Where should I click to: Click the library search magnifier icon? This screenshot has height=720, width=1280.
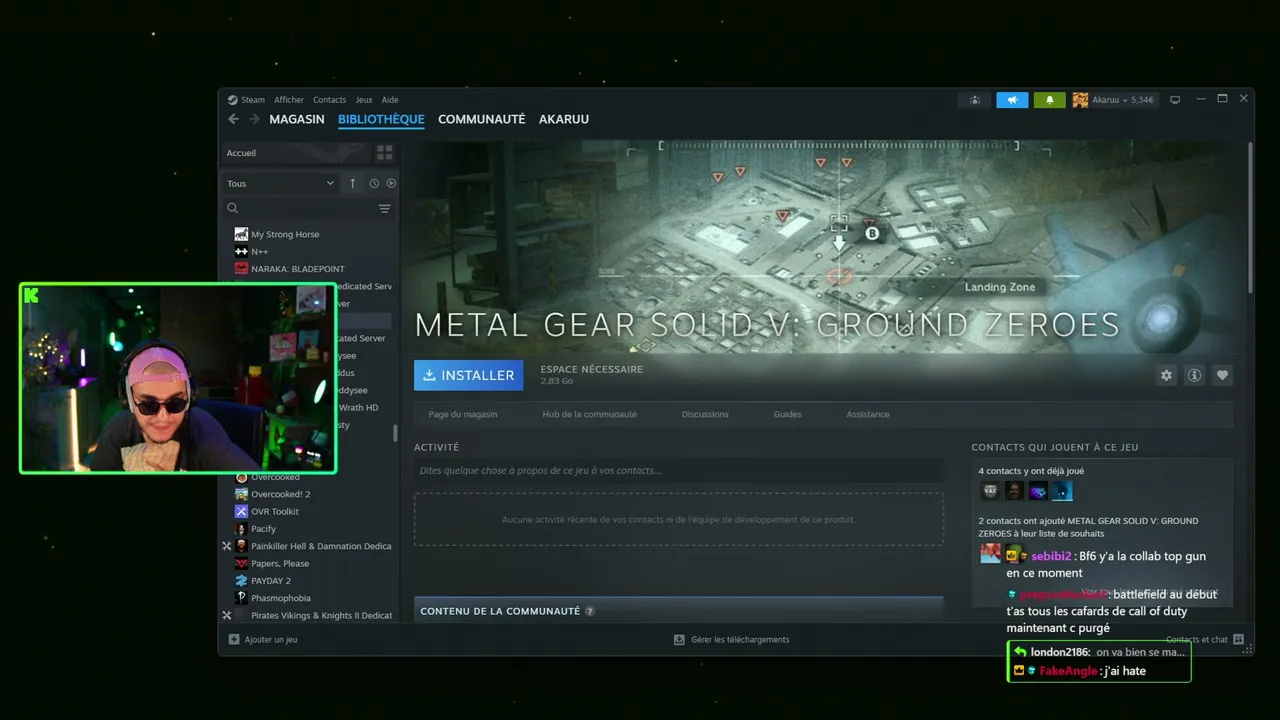(x=233, y=208)
